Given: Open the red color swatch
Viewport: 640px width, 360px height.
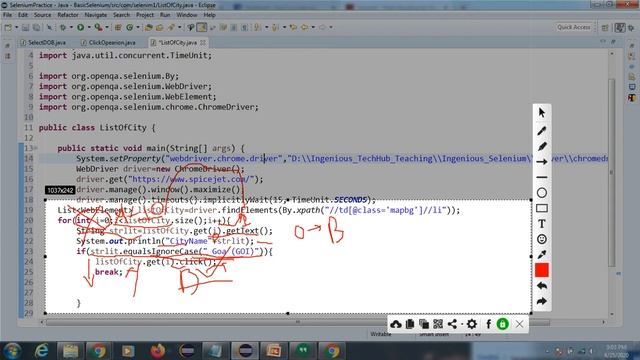Looking at the screenshot, I should 542,270.
